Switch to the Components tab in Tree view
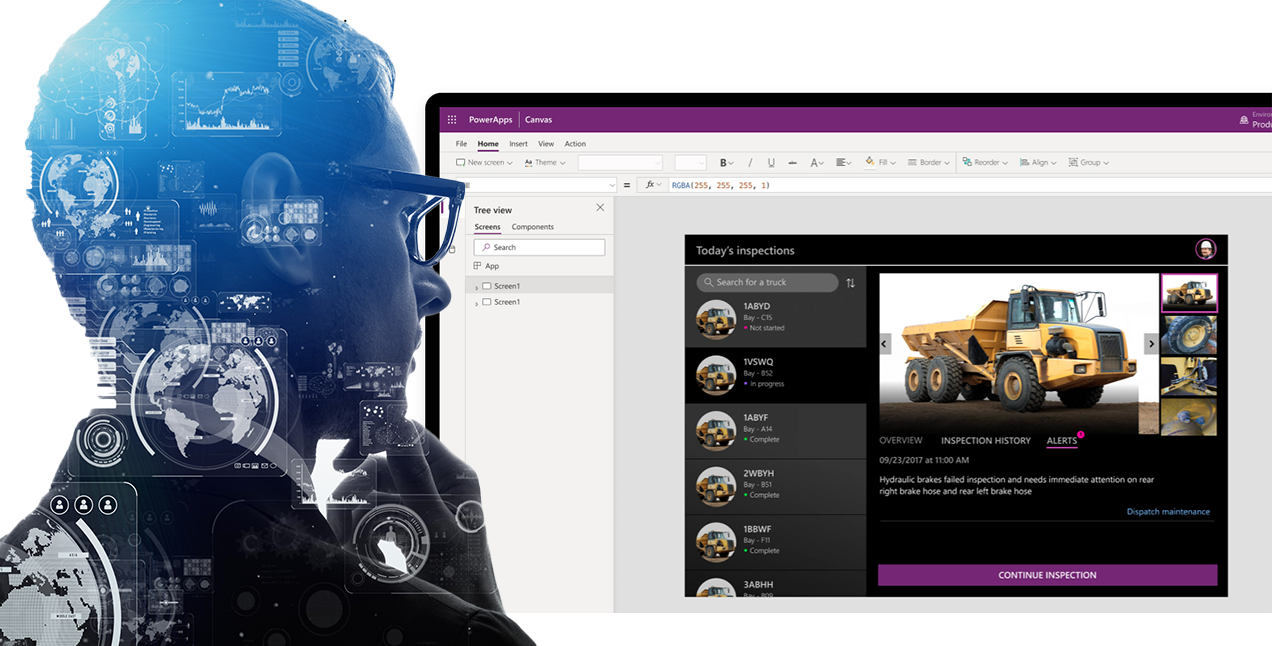Viewport: 1280px width, 646px height. coord(533,227)
